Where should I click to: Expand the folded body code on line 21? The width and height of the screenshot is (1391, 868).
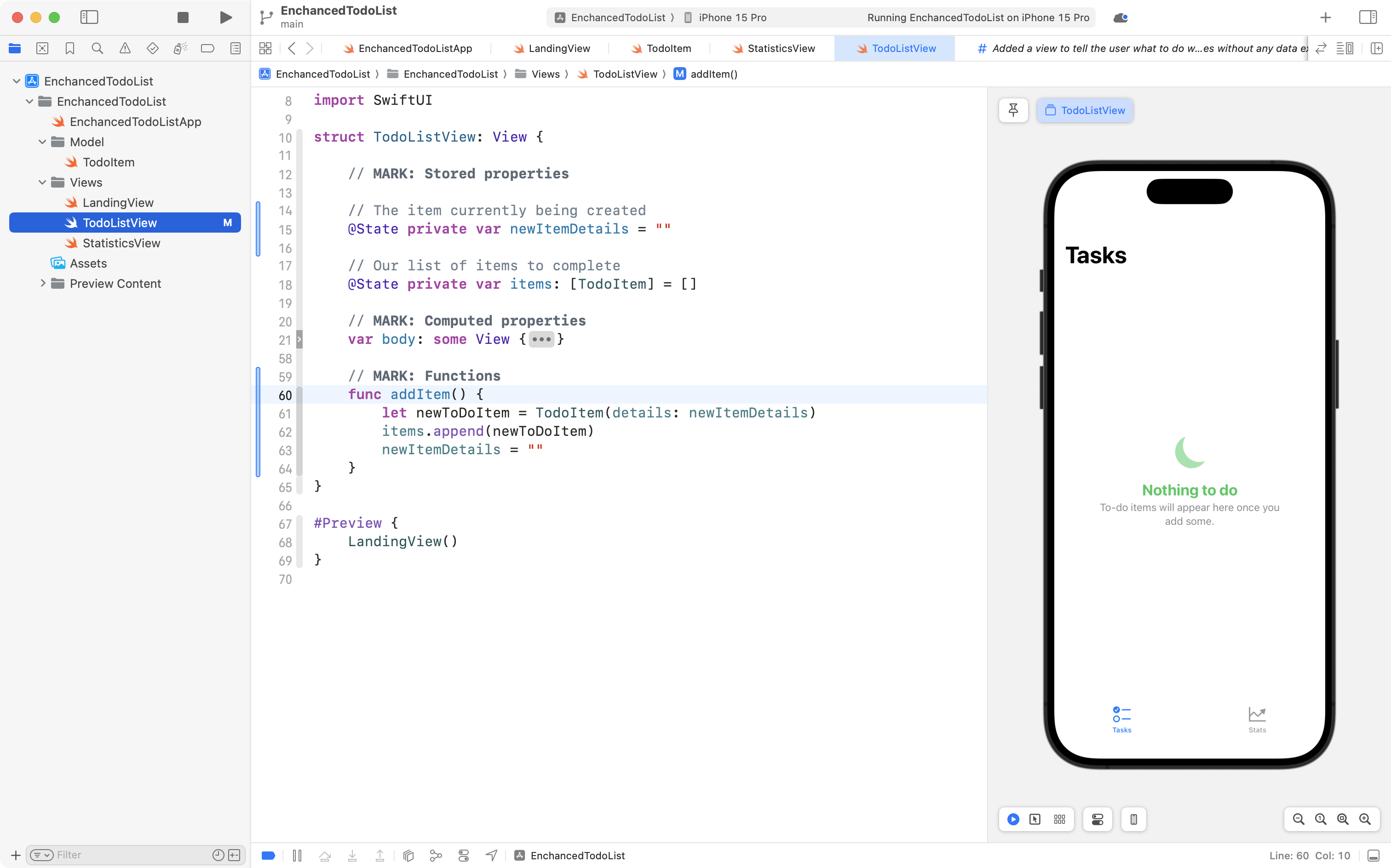pyautogui.click(x=540, y=339)
